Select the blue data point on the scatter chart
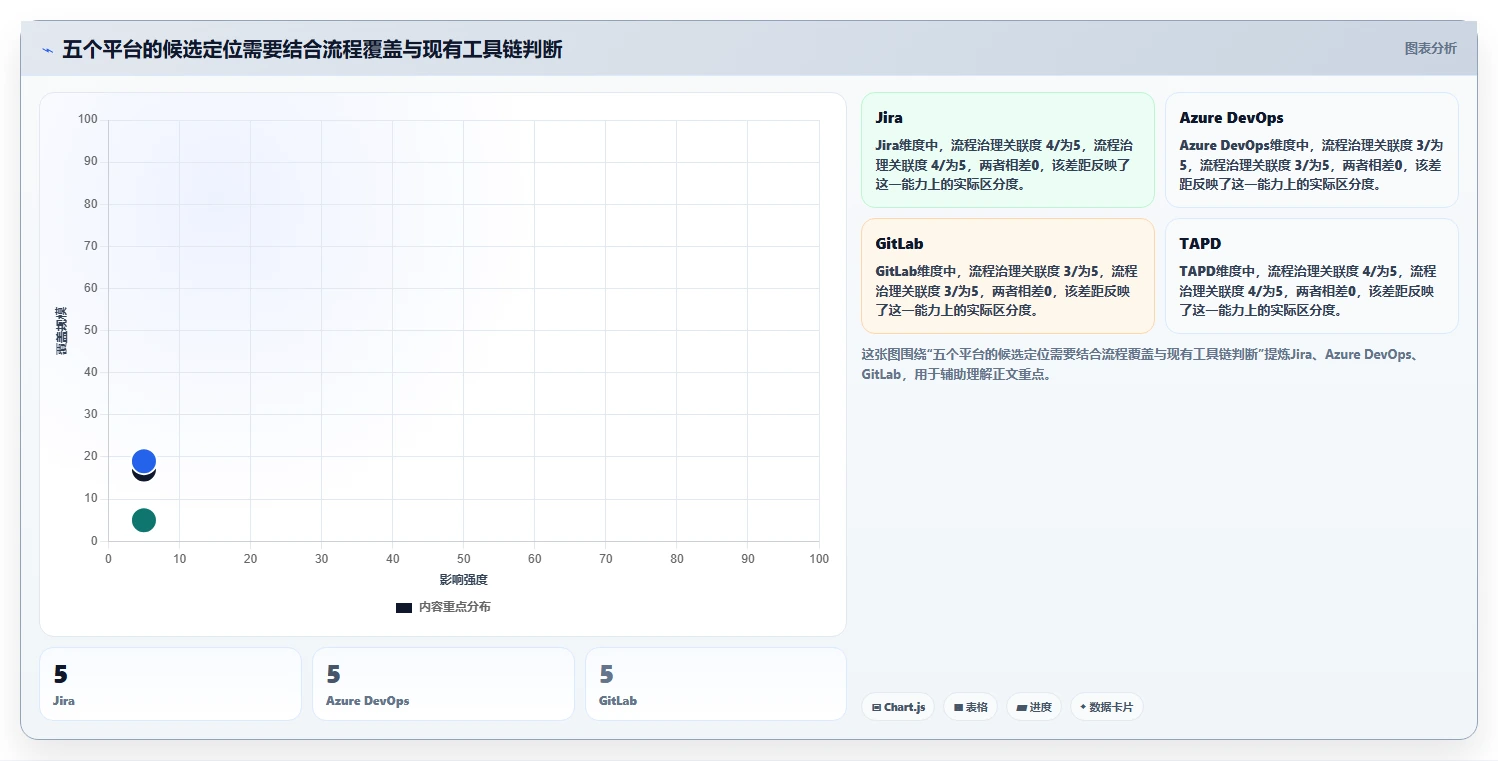The image size is (1498, 761). pos(144,461)
